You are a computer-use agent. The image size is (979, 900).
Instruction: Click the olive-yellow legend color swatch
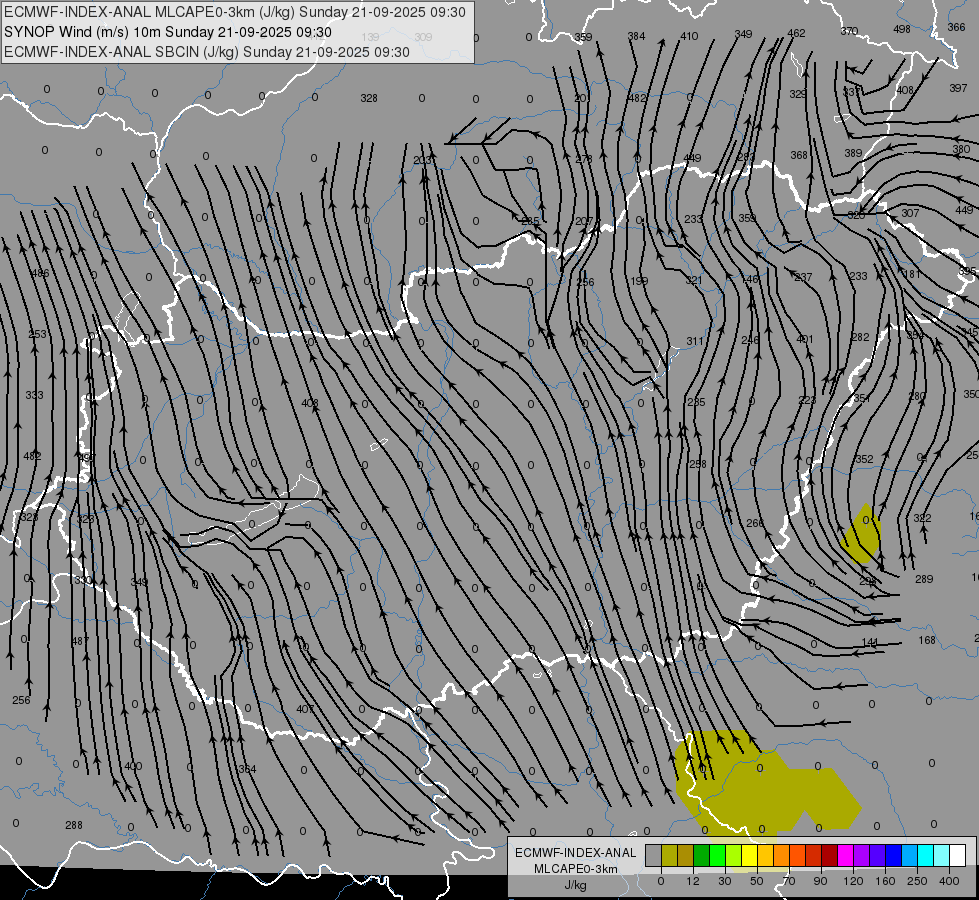669,855
